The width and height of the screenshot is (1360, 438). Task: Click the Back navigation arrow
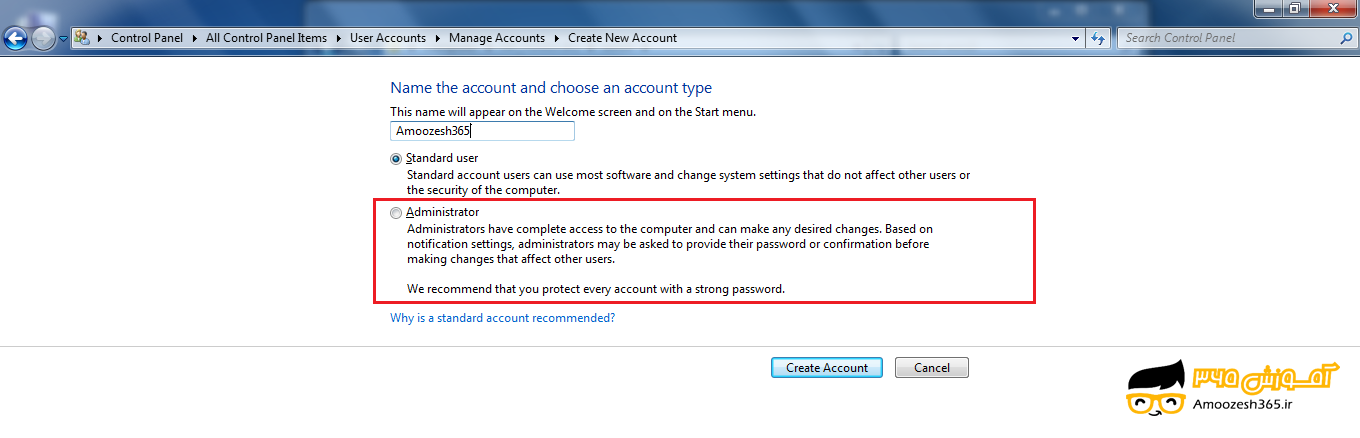15,39
